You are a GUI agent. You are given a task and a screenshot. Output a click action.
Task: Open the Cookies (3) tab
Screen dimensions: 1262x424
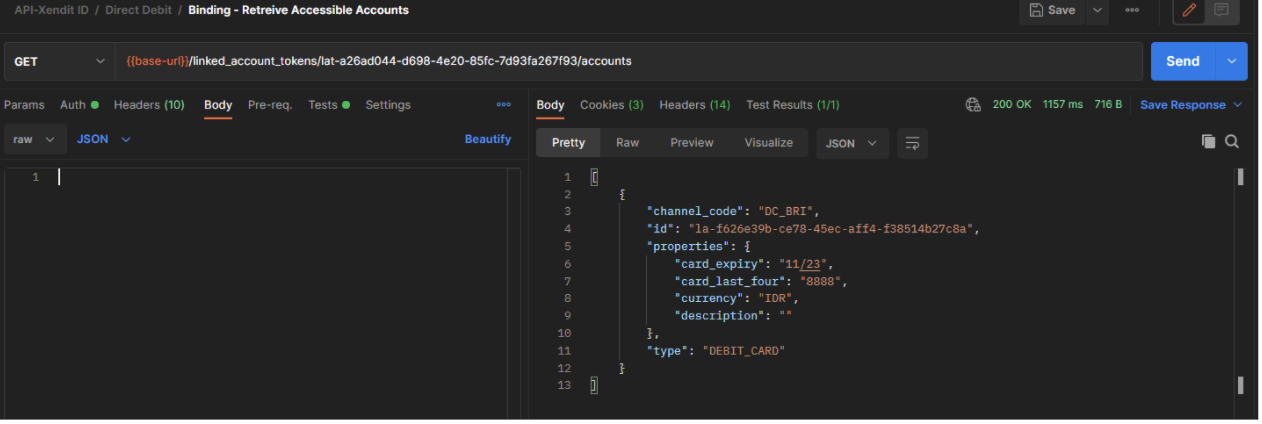pyautogui.click(x=612, y=105)
